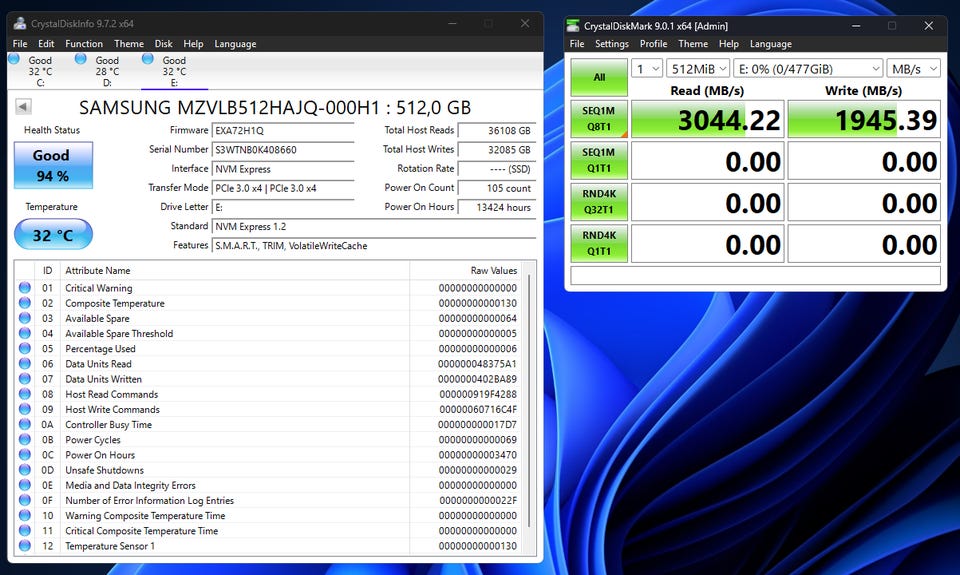Screen dimensions: 960x575
Task: Click the Good 94 % health status button
Action: [53, 165]
